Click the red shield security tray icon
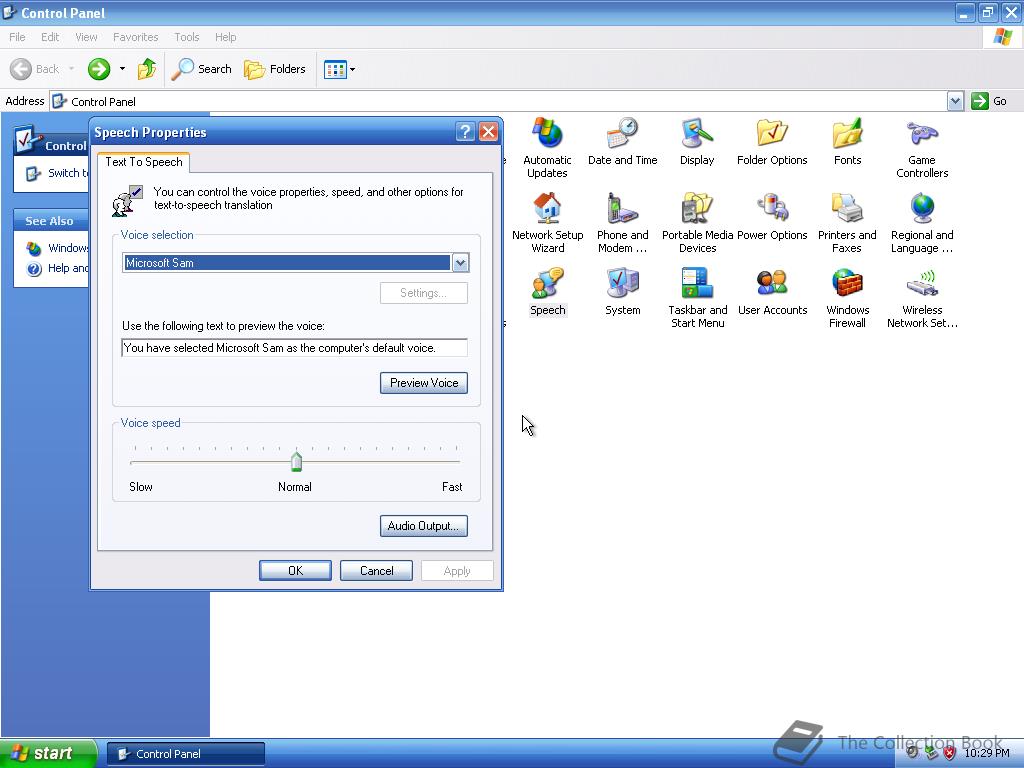This screenshot has height=768, width=1024. tap(950, 754)
